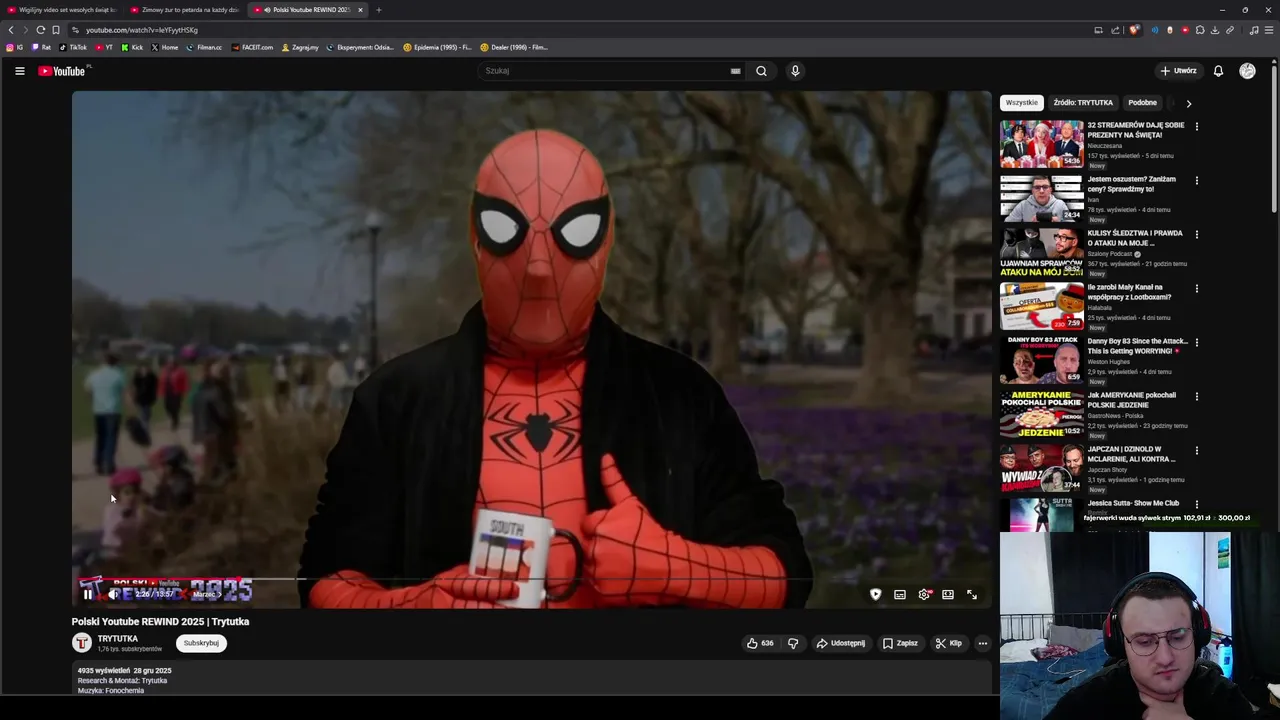The image size is (1280, 720).
Task: Open the Brave Shields lion icon
Action: [1133, 30]
